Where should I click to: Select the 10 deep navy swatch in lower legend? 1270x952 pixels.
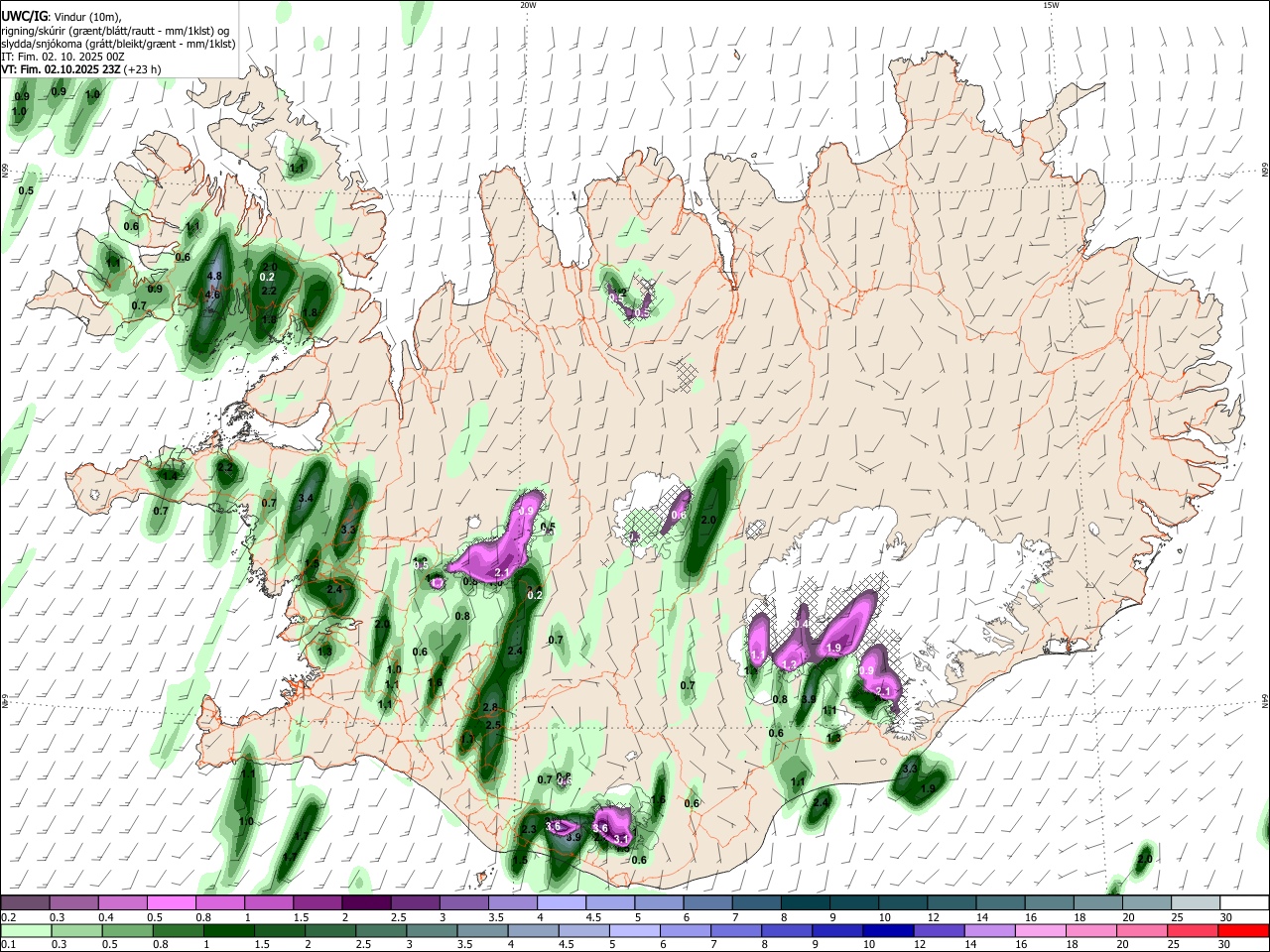tap(888, 930)
